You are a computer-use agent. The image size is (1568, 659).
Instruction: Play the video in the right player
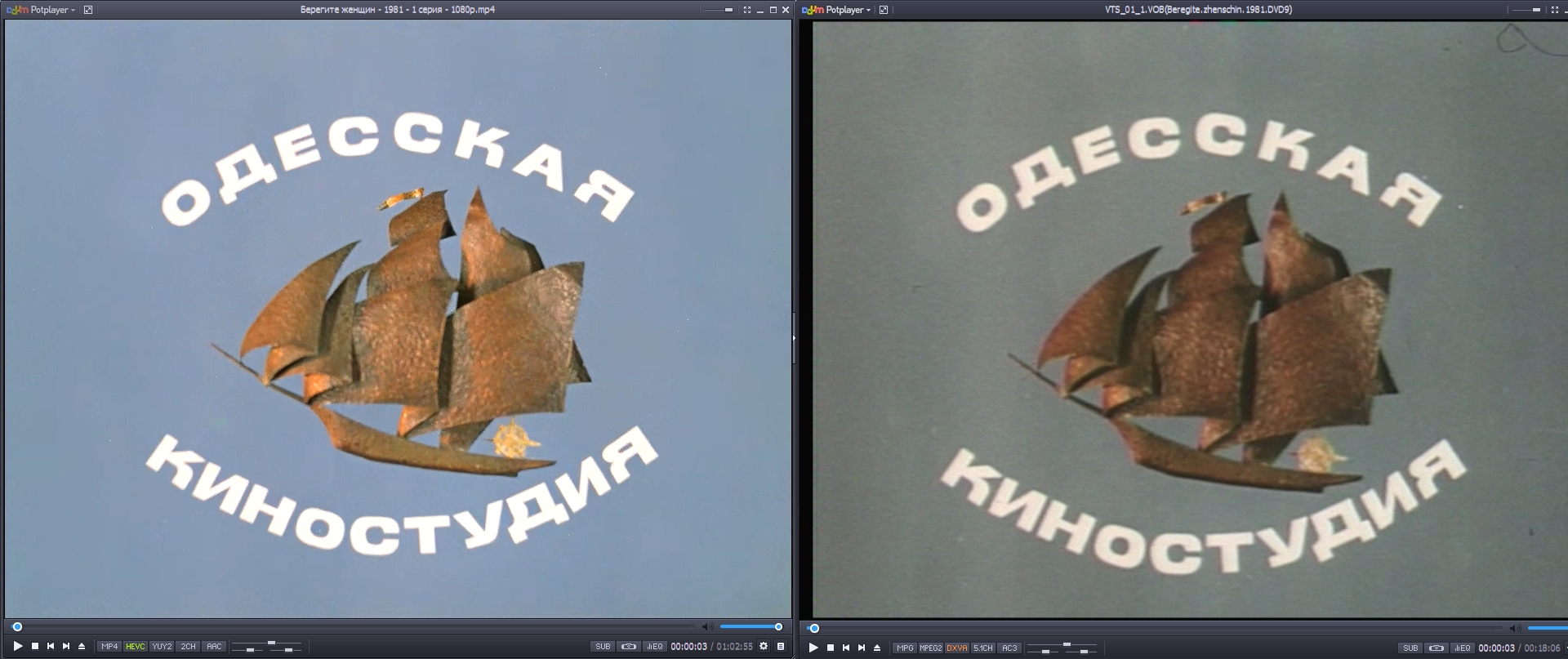point(813,648)
